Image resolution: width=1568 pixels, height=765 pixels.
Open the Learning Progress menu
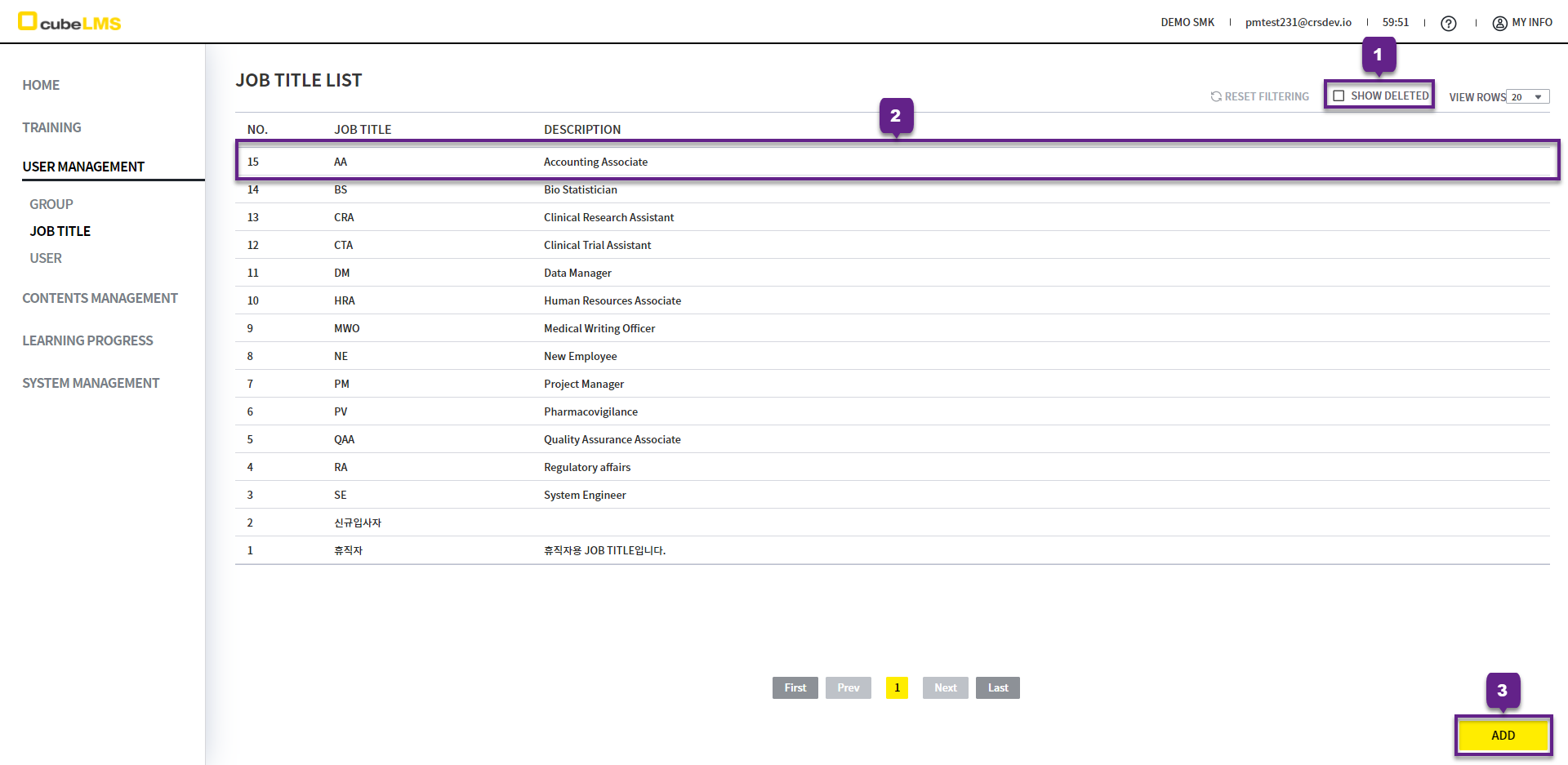(87, 340)
